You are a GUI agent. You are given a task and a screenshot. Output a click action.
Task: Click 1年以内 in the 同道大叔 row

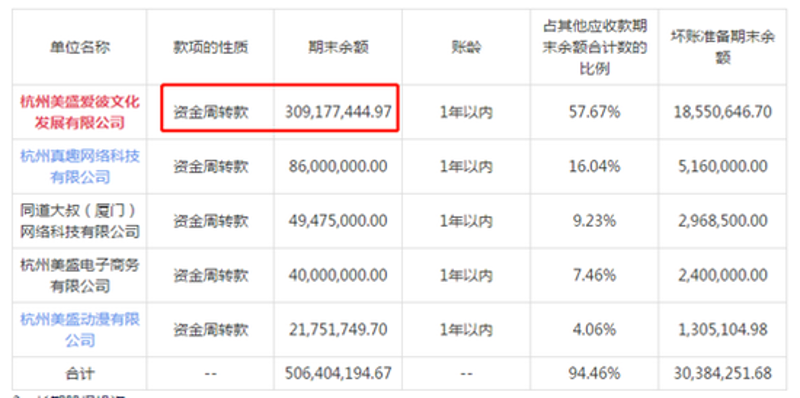466,221
